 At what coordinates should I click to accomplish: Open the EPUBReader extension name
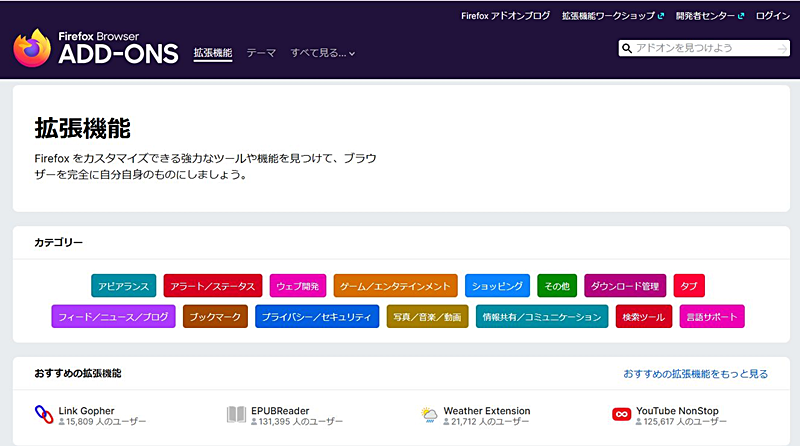[280, 411]
